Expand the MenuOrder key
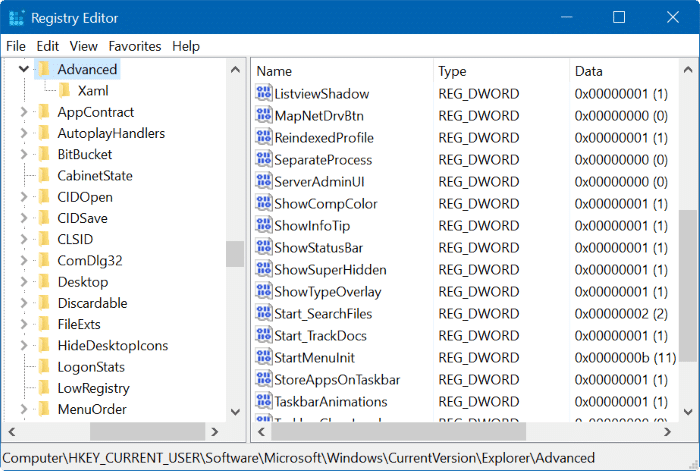The width and height of the screenshot is (700, 471). click(x=24, y=409)
